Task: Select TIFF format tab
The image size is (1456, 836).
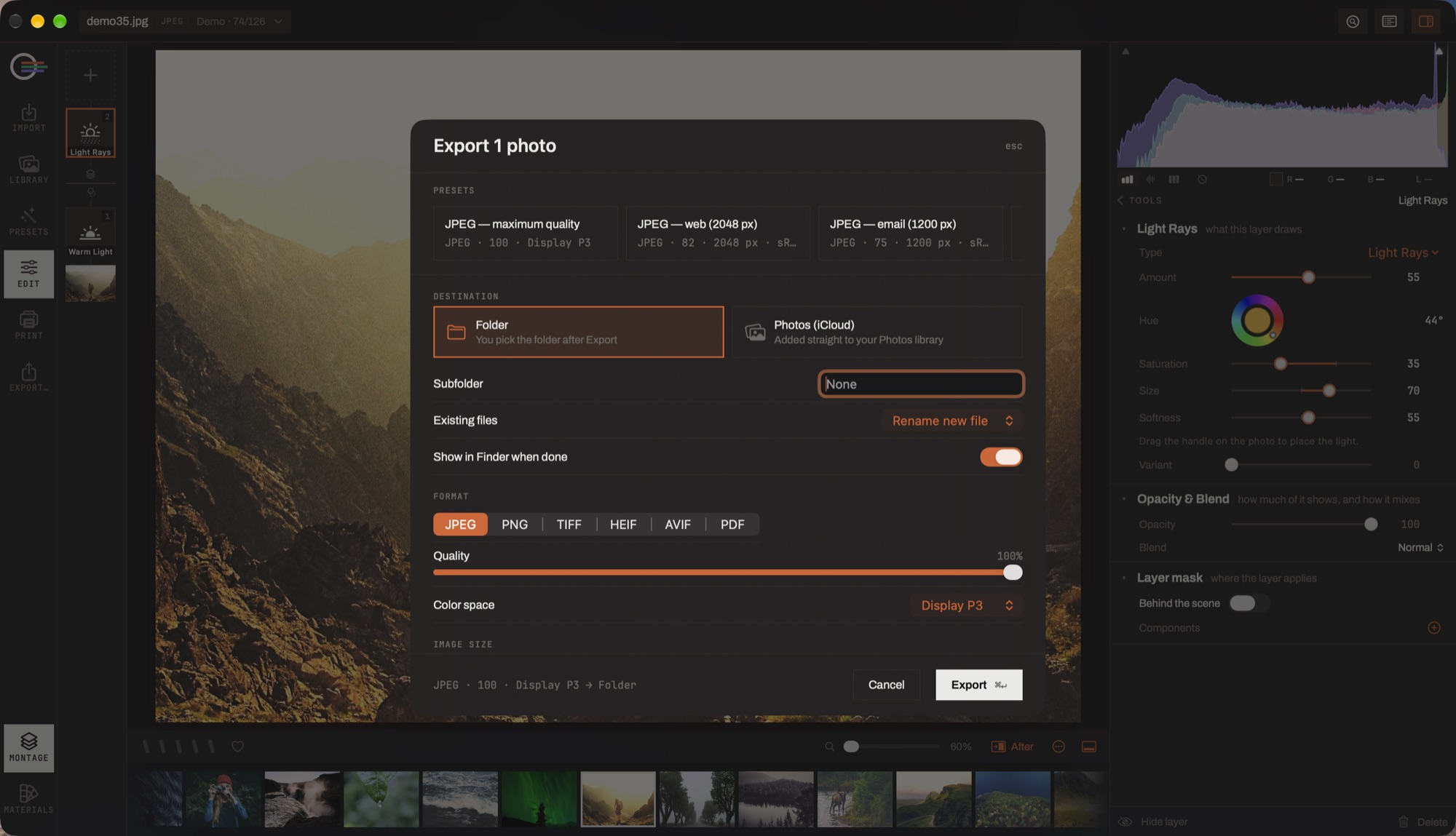Action: [569, 525]
